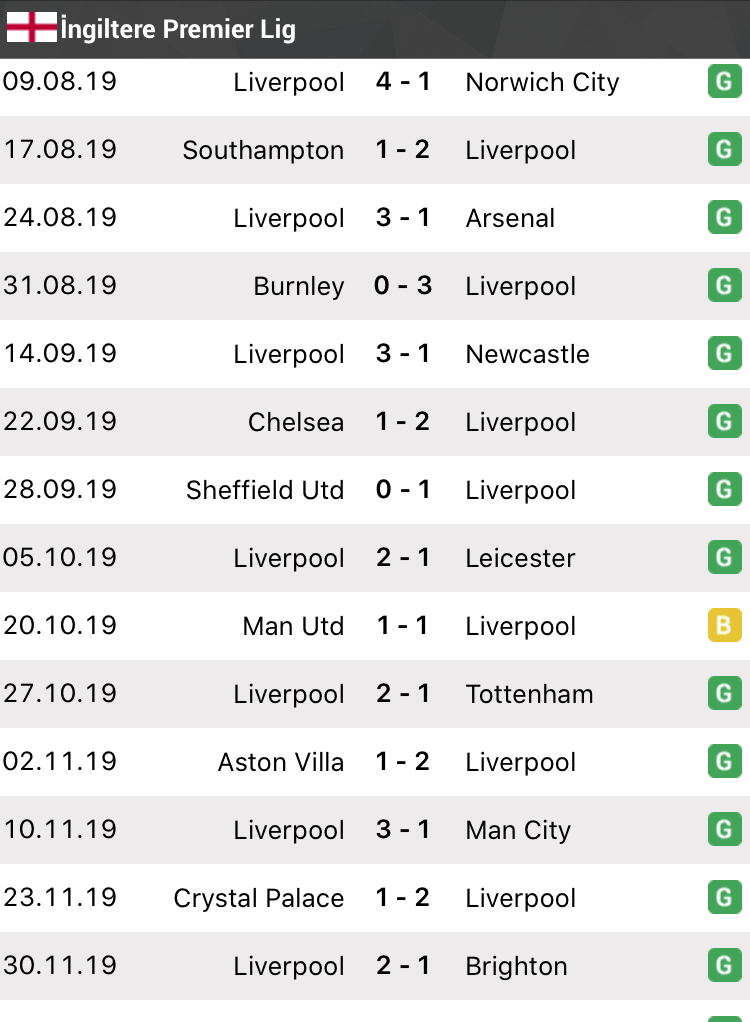Select the Chelsea 1 - 2 score
Viewport: 750px width, 1022px height.
tap(403, 422)
